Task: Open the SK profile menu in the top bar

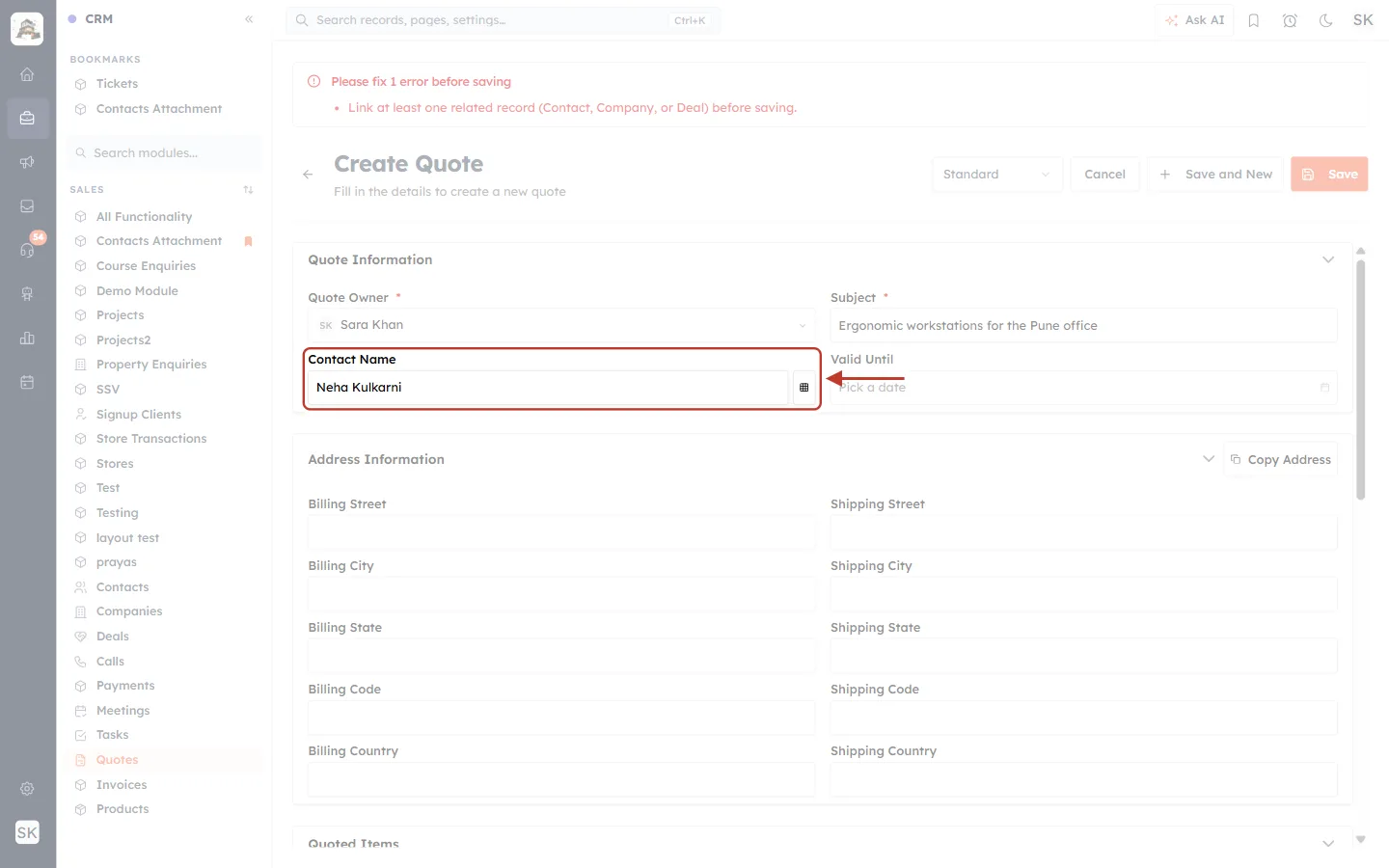Action: click(1363, 20)
